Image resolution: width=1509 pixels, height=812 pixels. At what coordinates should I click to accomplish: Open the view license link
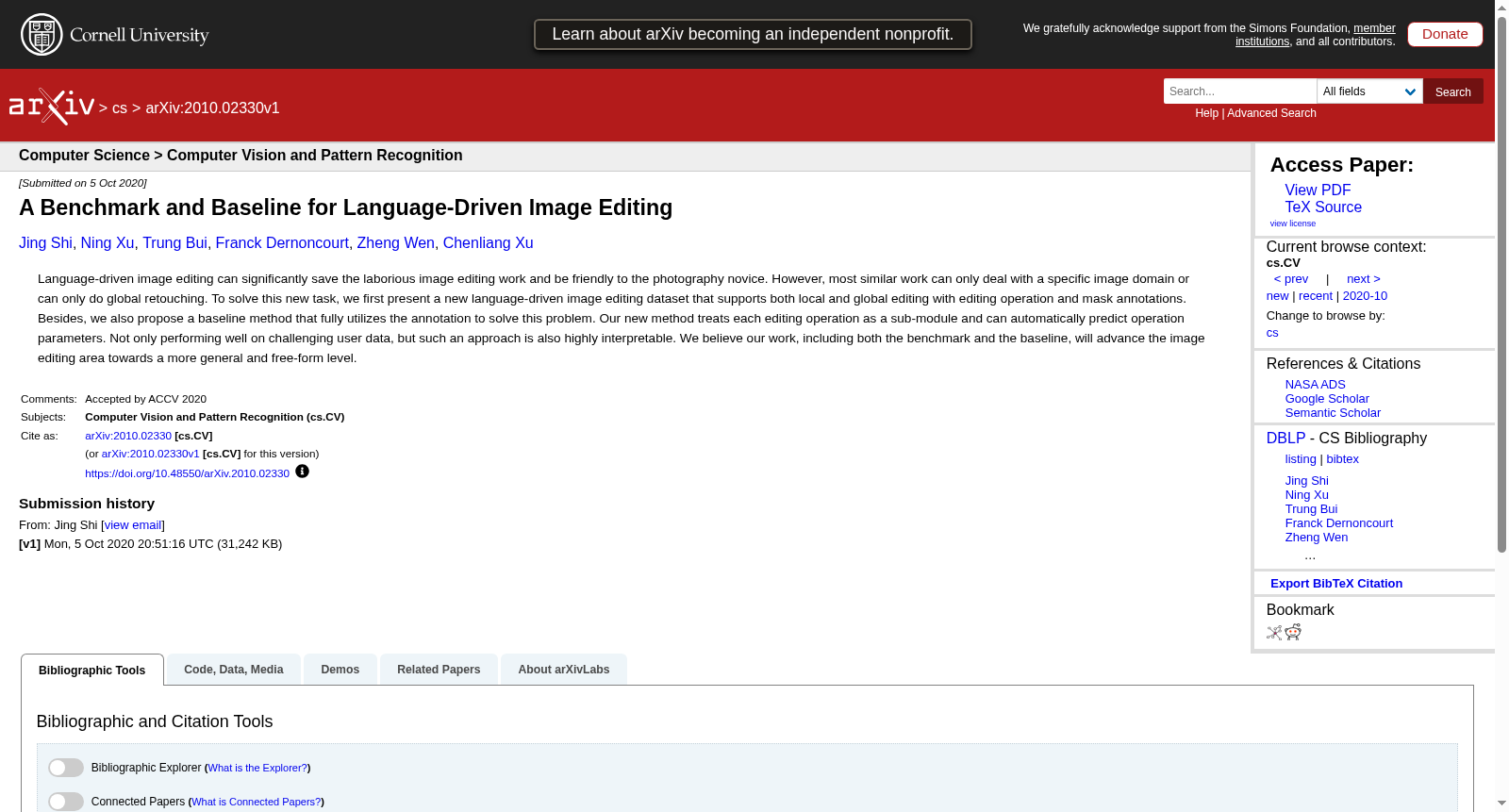(1293, 224)
